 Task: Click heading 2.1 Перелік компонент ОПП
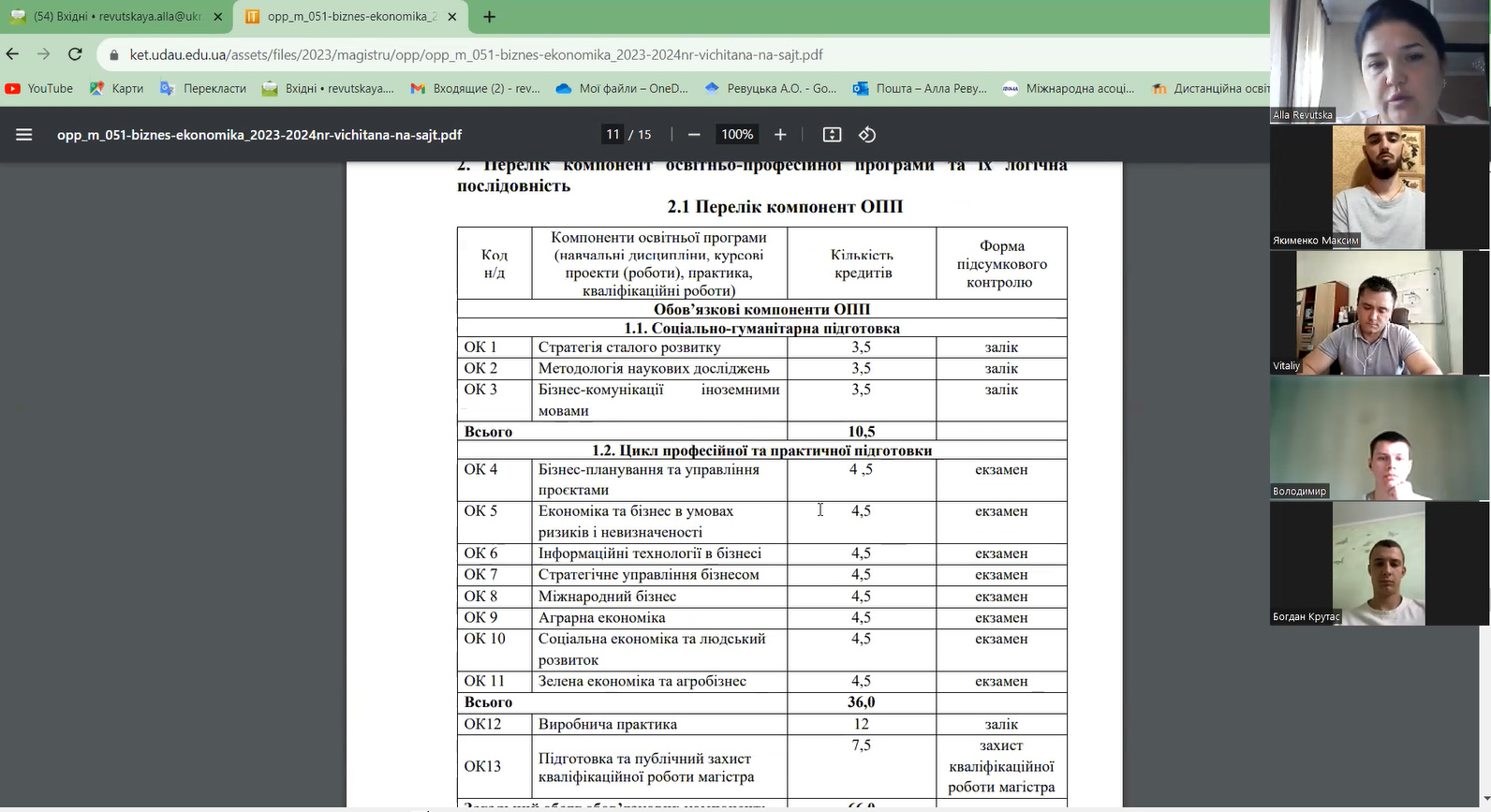785,206
